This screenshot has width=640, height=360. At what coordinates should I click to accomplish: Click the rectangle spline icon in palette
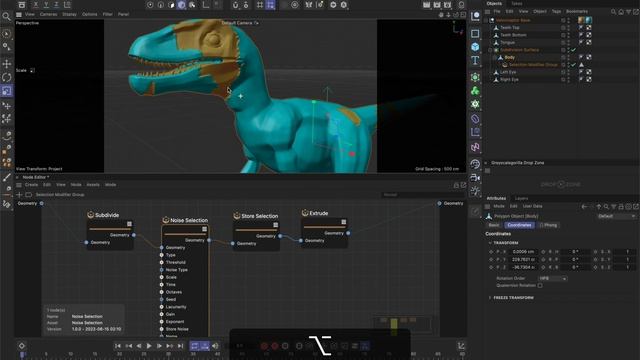(x=475, y=33)
